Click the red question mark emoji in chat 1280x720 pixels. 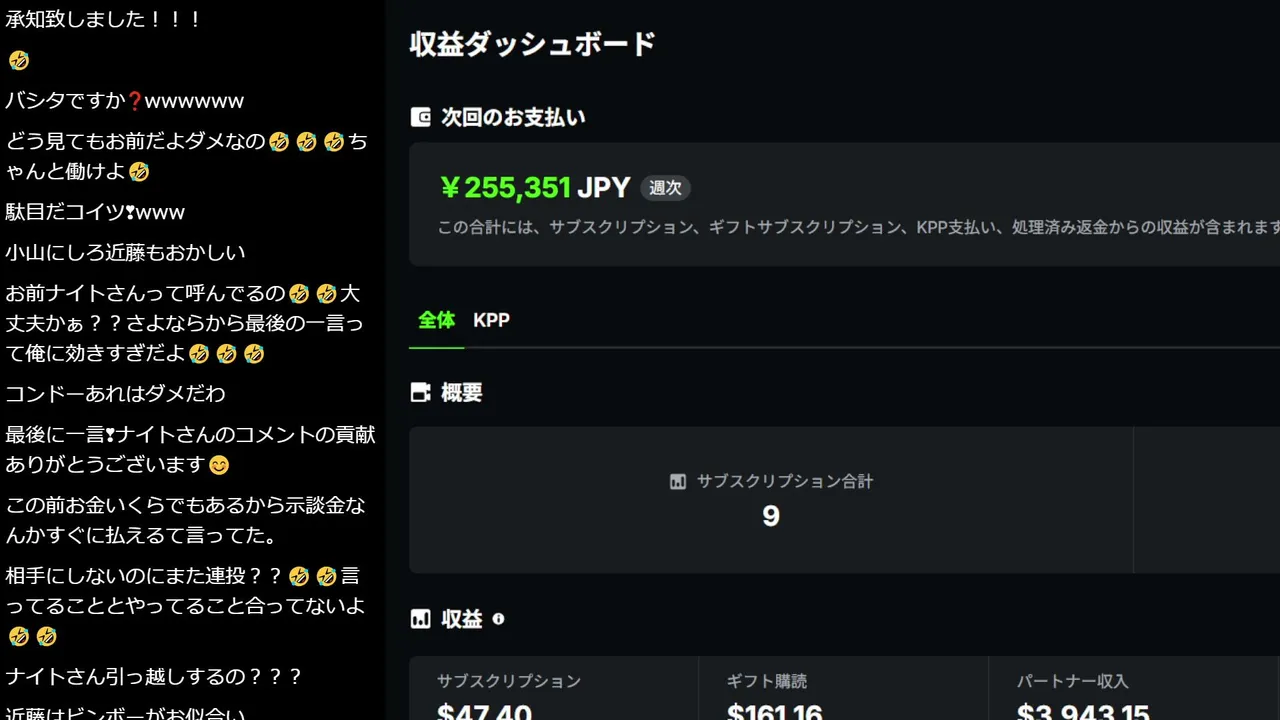(135, 101)
